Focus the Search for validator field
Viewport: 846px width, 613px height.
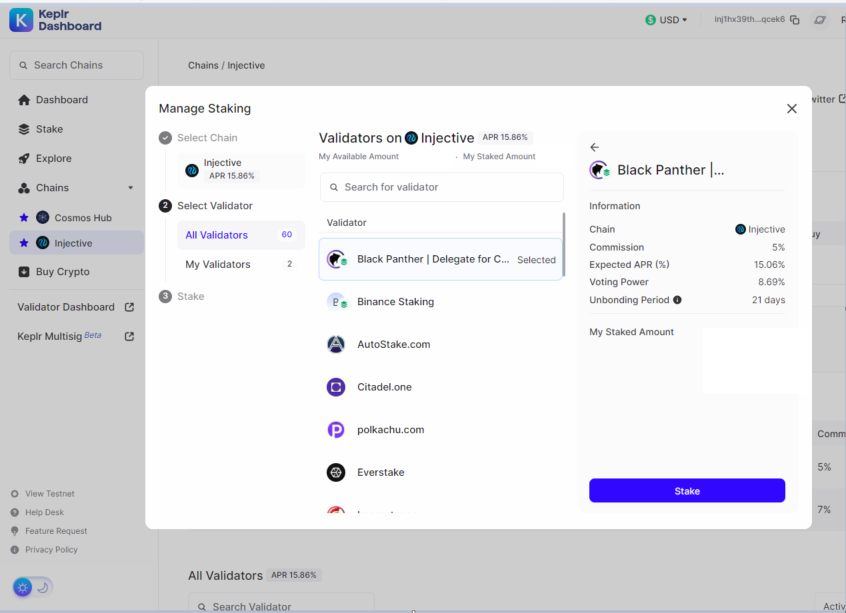441,187
